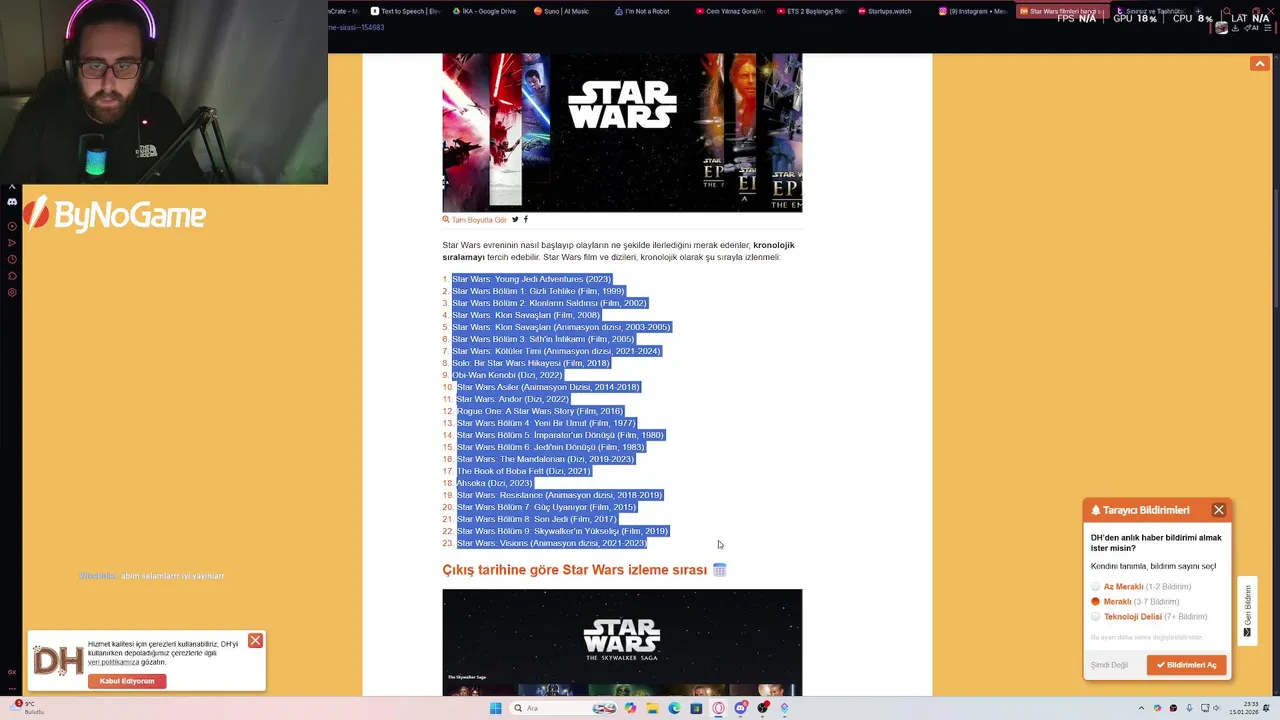Share the article on Twitter

point(515,219)
